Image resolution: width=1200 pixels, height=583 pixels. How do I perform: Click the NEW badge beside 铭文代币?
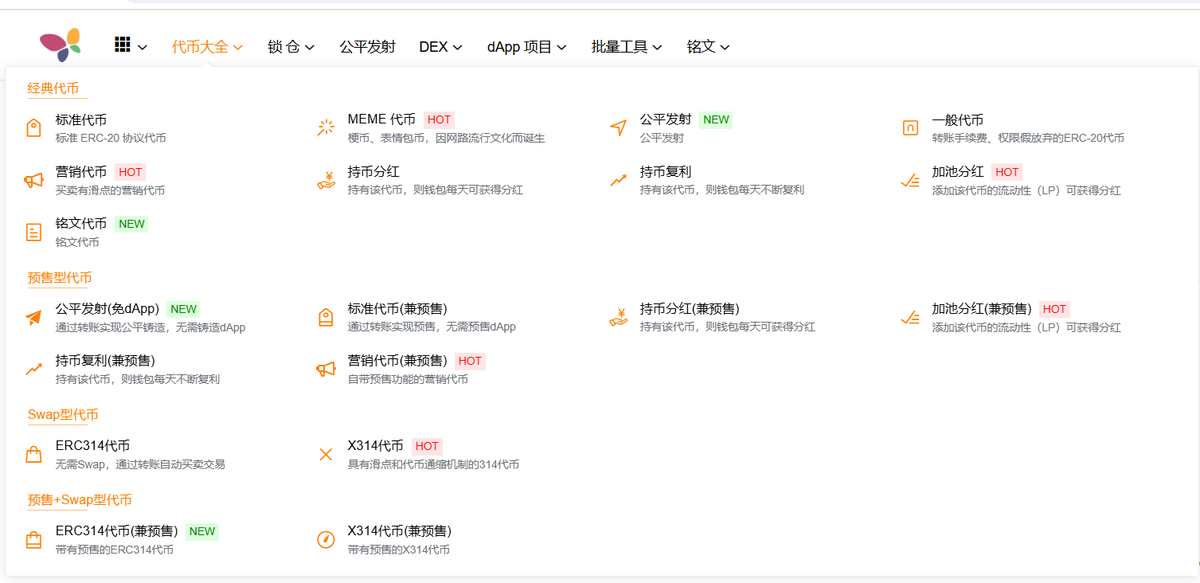click(x=132, y=223)
